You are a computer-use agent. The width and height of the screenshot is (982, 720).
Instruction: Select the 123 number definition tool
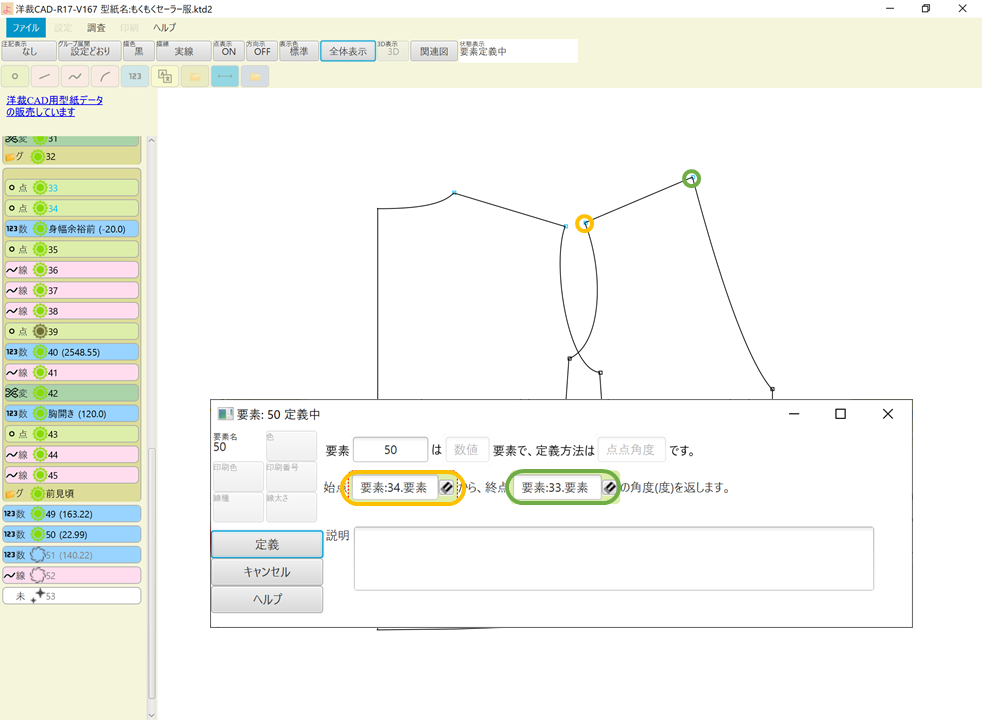[x=134, y=76]
